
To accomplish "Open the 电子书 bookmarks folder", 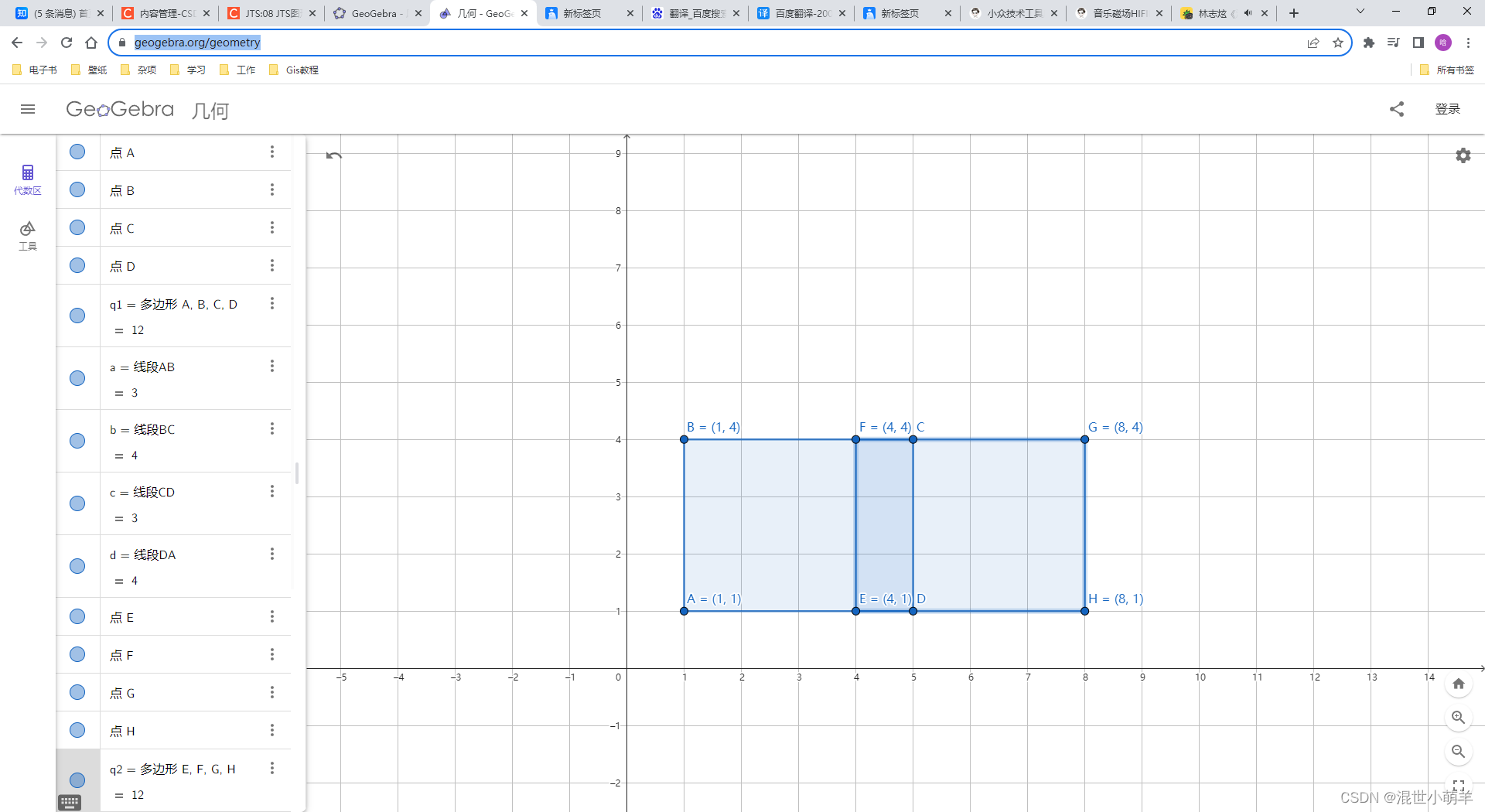I will click(x=35, y=70).
